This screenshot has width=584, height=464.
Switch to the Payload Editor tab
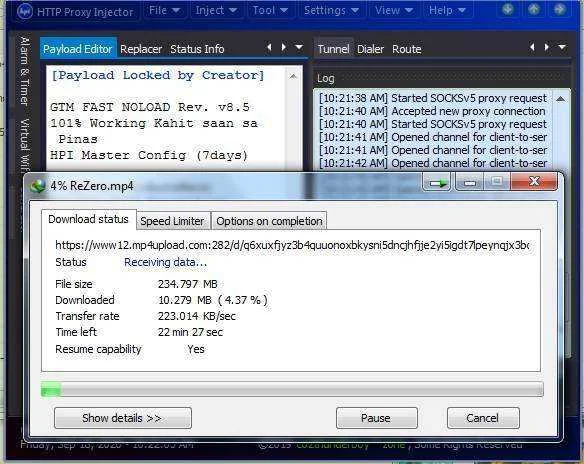tap(78, 48)
